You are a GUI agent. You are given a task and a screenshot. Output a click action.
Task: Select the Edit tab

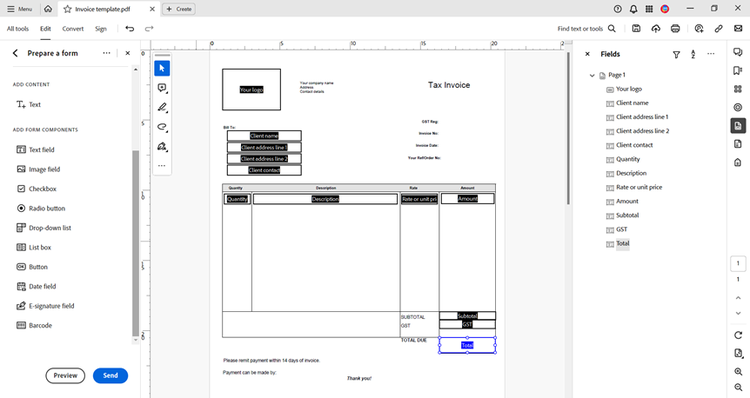[x=45, y=29]
